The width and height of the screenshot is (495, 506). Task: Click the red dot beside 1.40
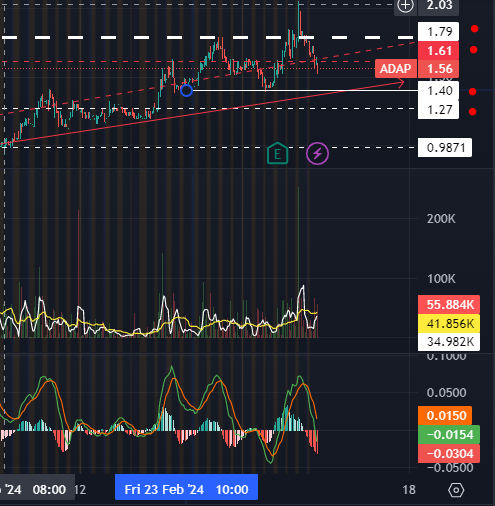pyautogui.click(x=472, y=92)
